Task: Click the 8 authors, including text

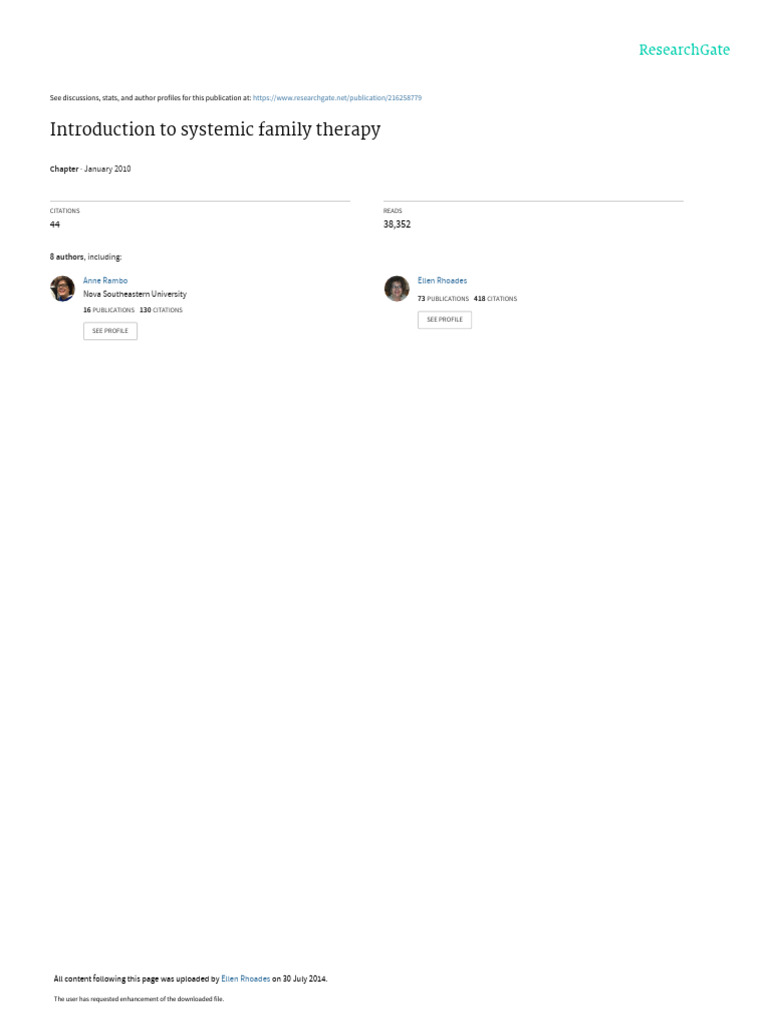Action: click(x=86, y=257)
